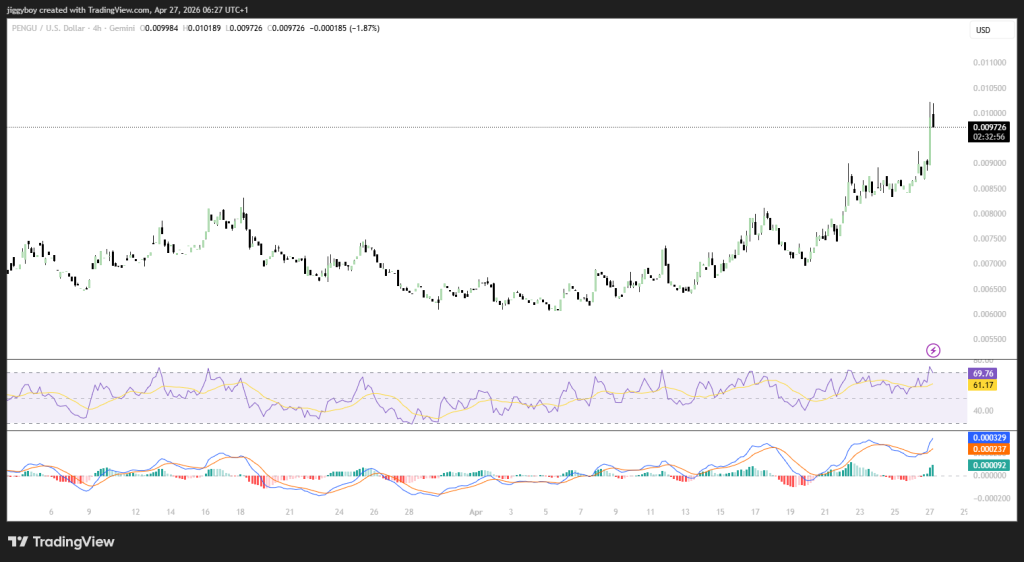Click the 0.006000 price scale label
Viewport: 1024px width, 562px height.
pyautogui.click(x=989, y=314)
